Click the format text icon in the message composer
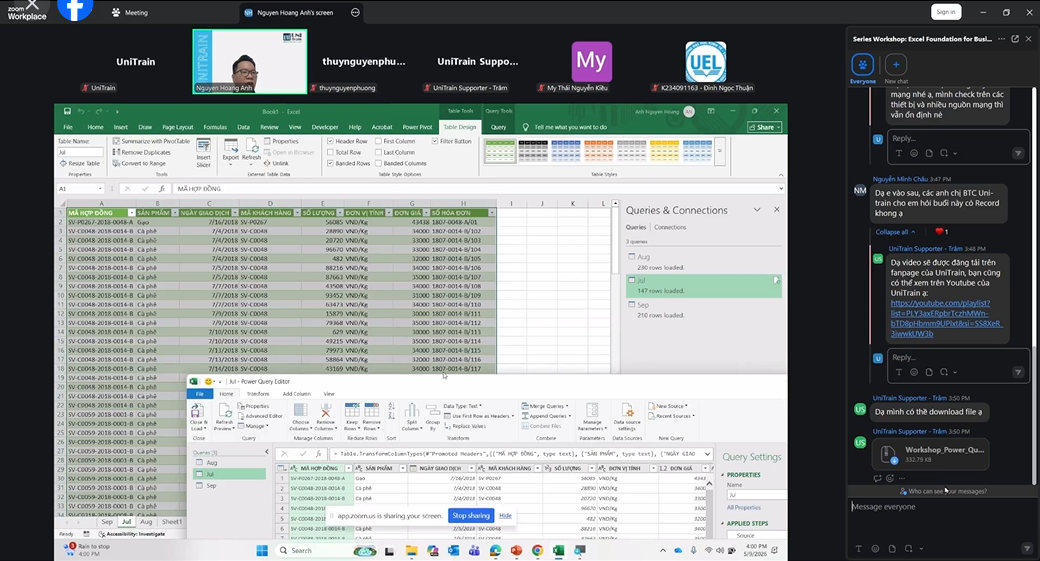This screenshot has height=561, width=1040. [858, 549]
